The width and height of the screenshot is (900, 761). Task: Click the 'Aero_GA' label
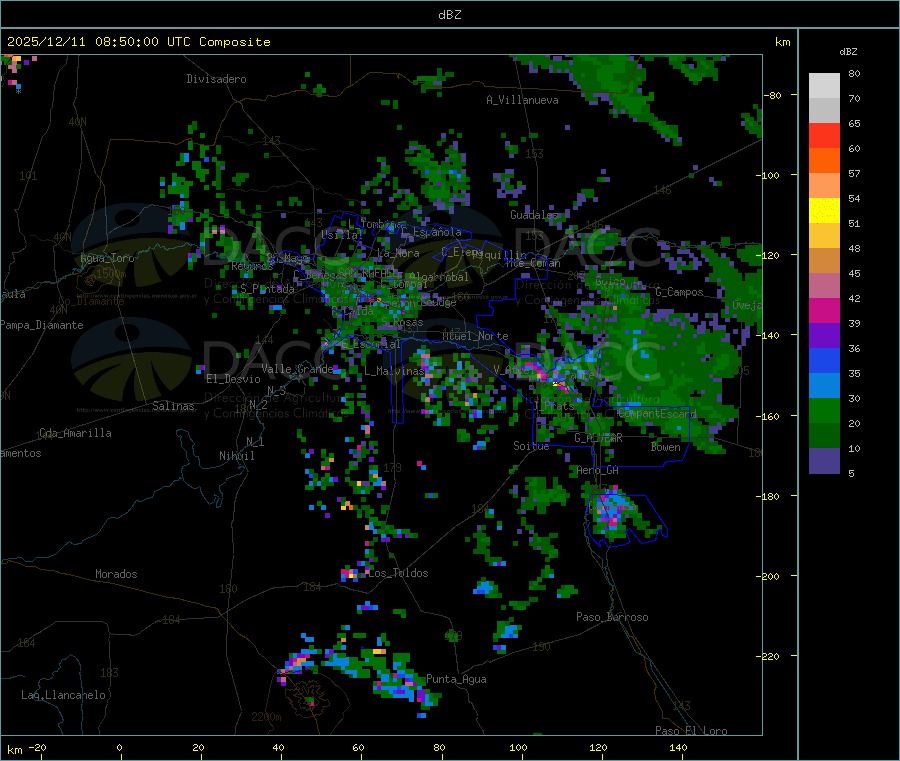coord(598,470)
